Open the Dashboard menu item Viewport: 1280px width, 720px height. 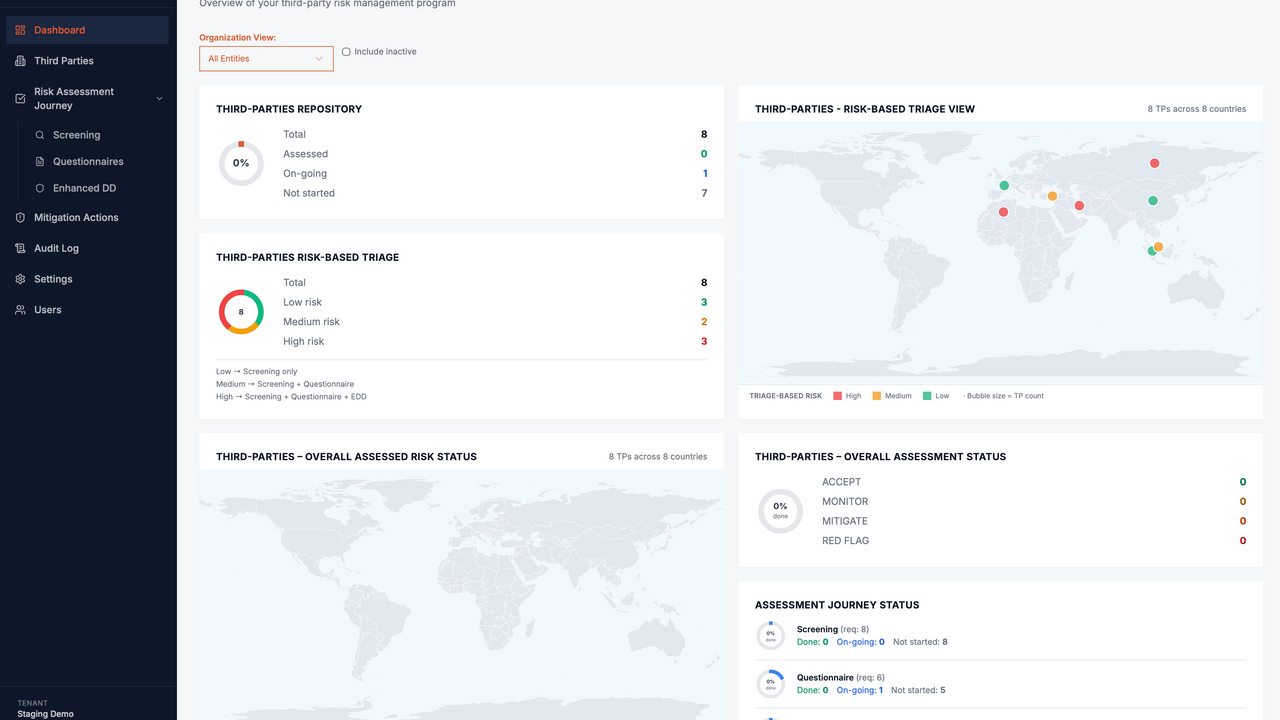[88, 30]
